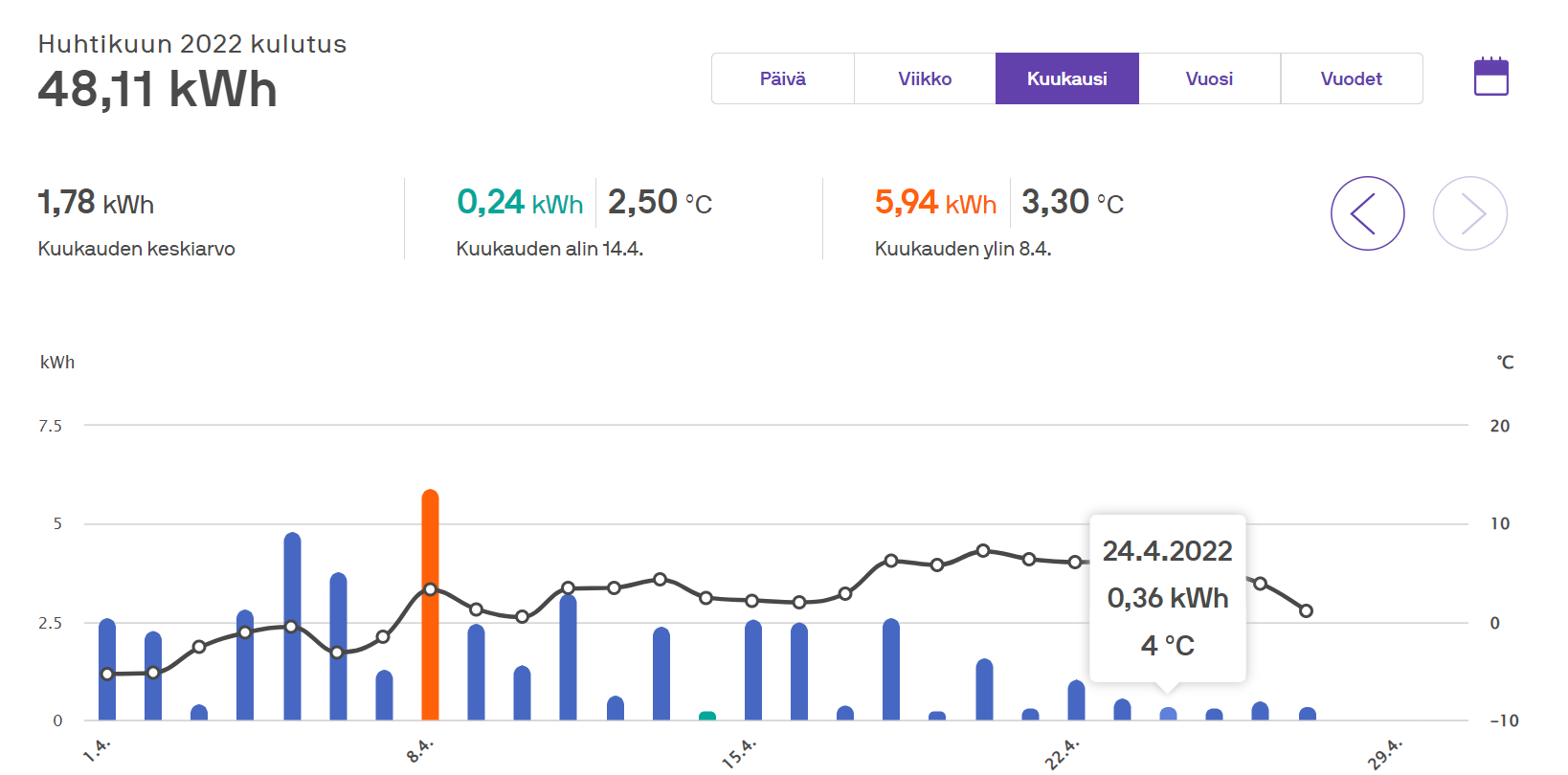Click the first bar for 1.4.
1568x775 pixels.
point(107,670)
